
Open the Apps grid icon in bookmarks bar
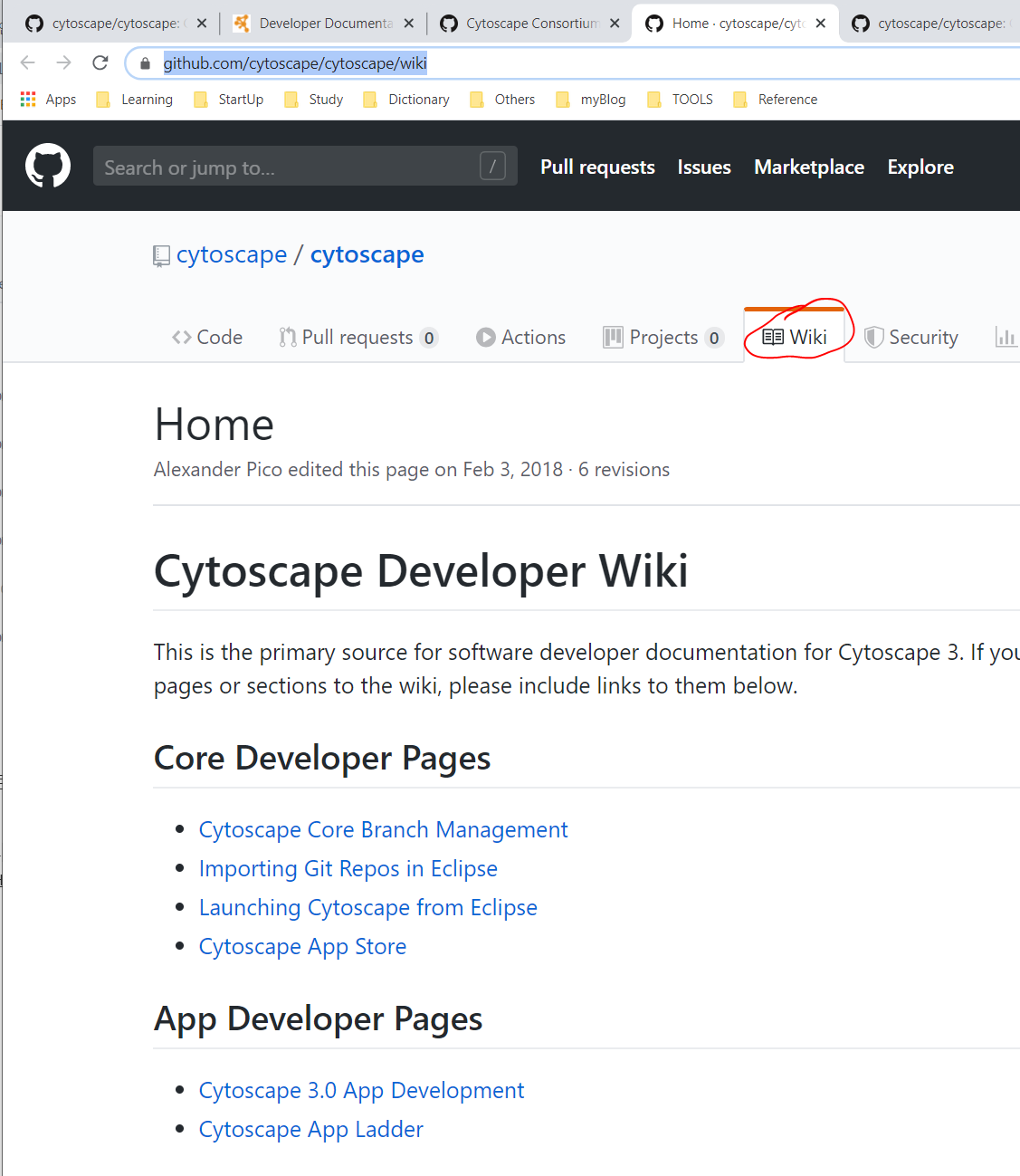[28, 99]
